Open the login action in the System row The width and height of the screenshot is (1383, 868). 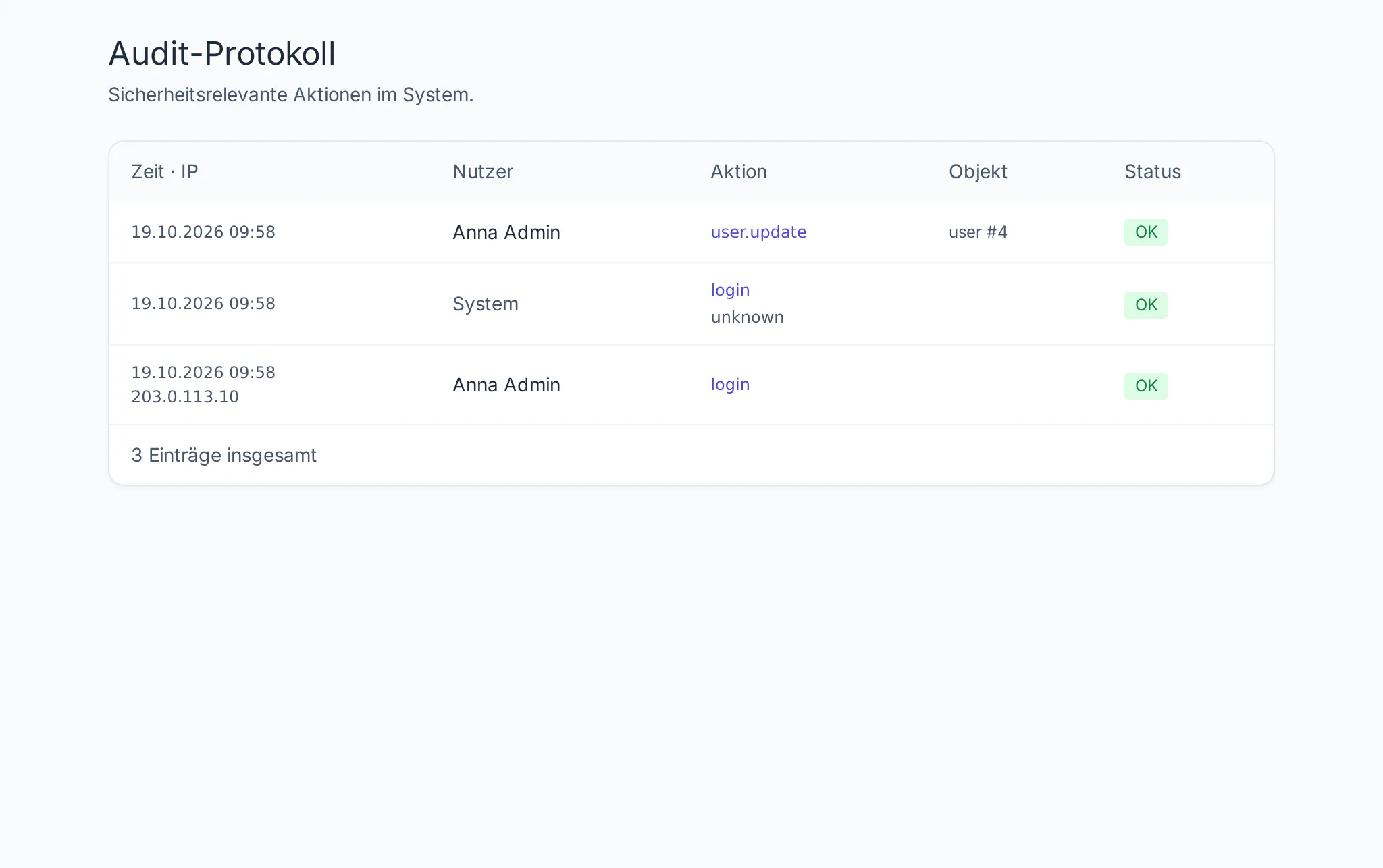pyautogui.click(x=730, y=290)
